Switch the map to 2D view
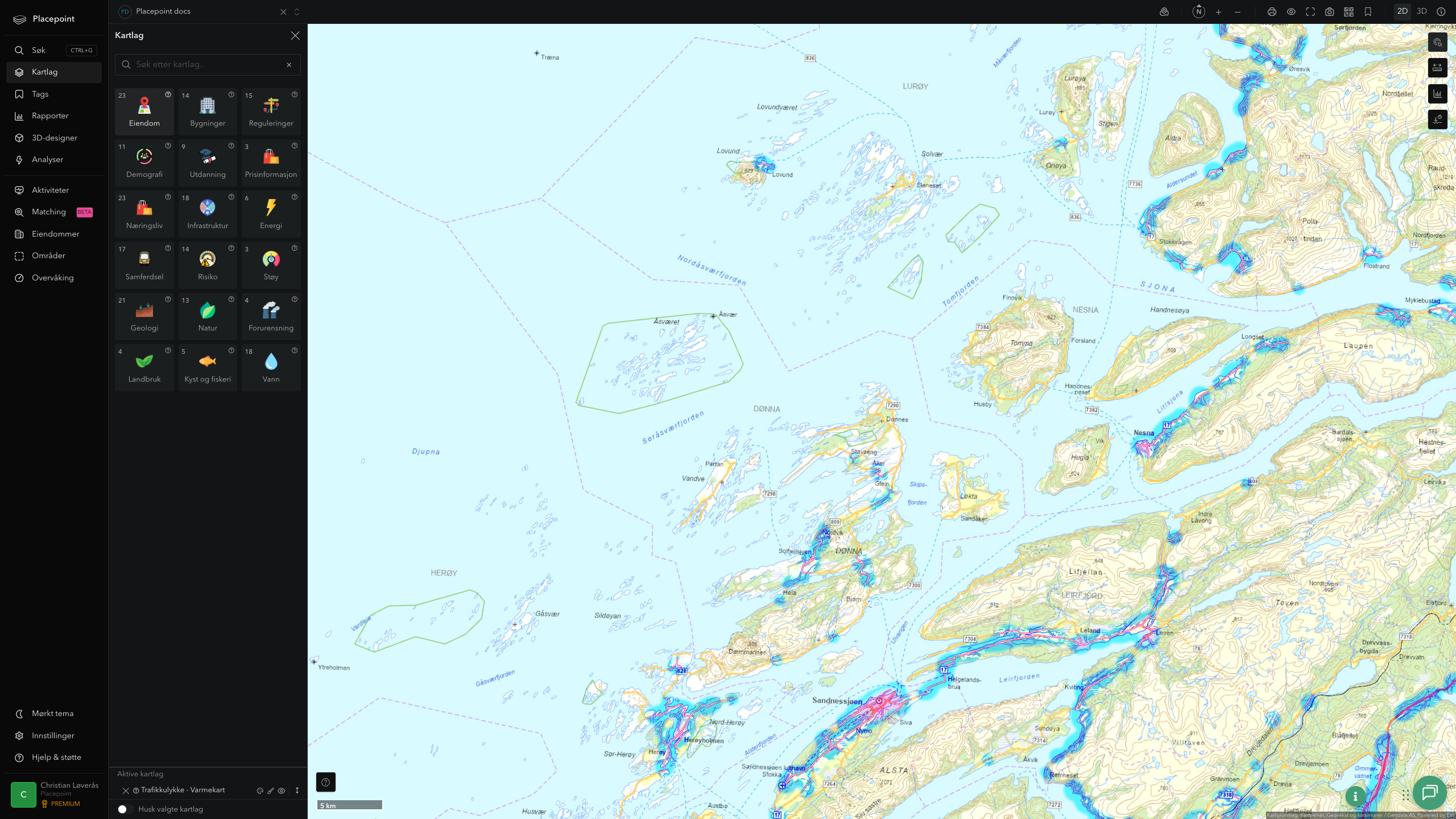The height and width of the screenshot is (819, 1456). (x=1402, y=11)
